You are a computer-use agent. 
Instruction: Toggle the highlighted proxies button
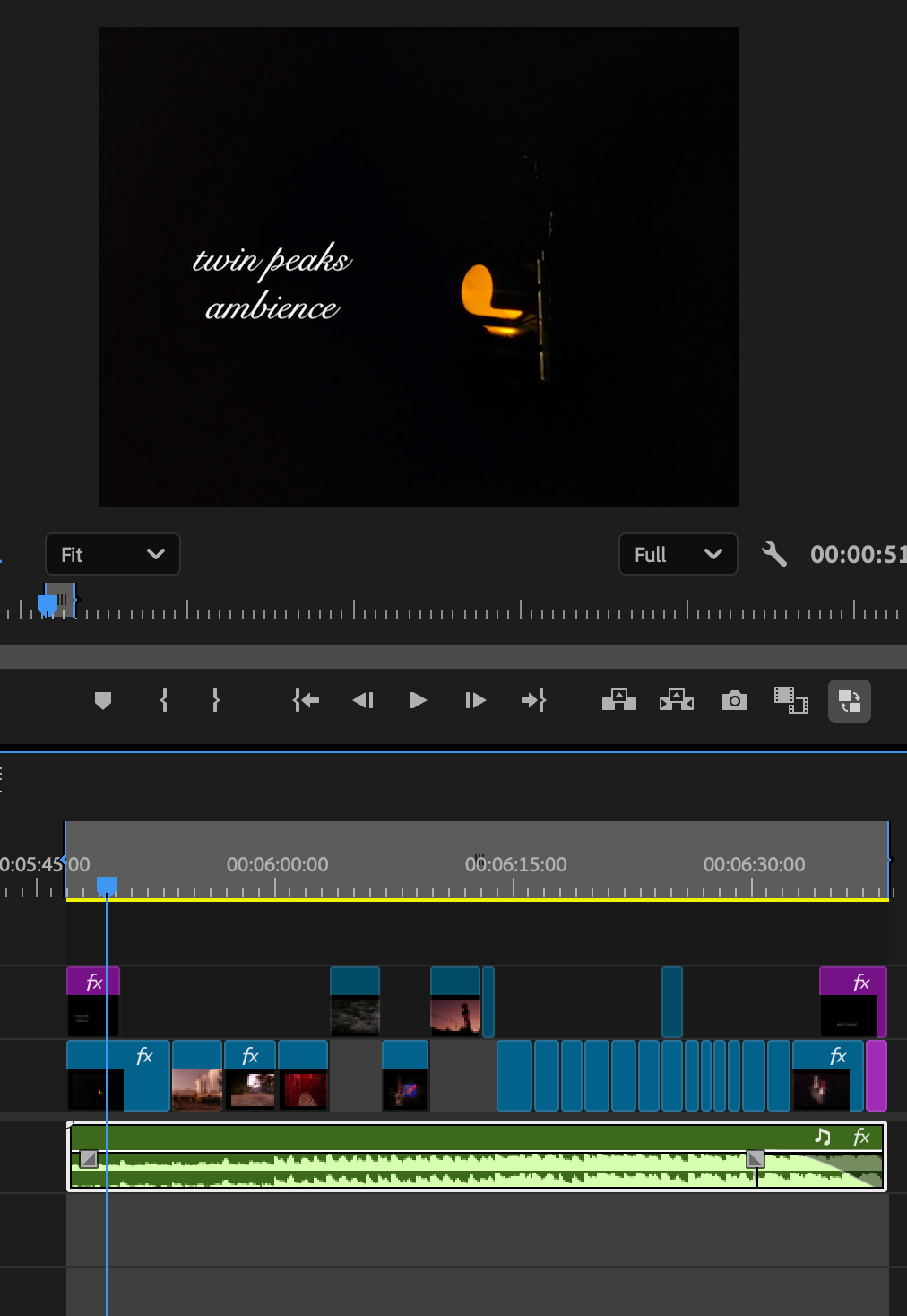point(850,701)
